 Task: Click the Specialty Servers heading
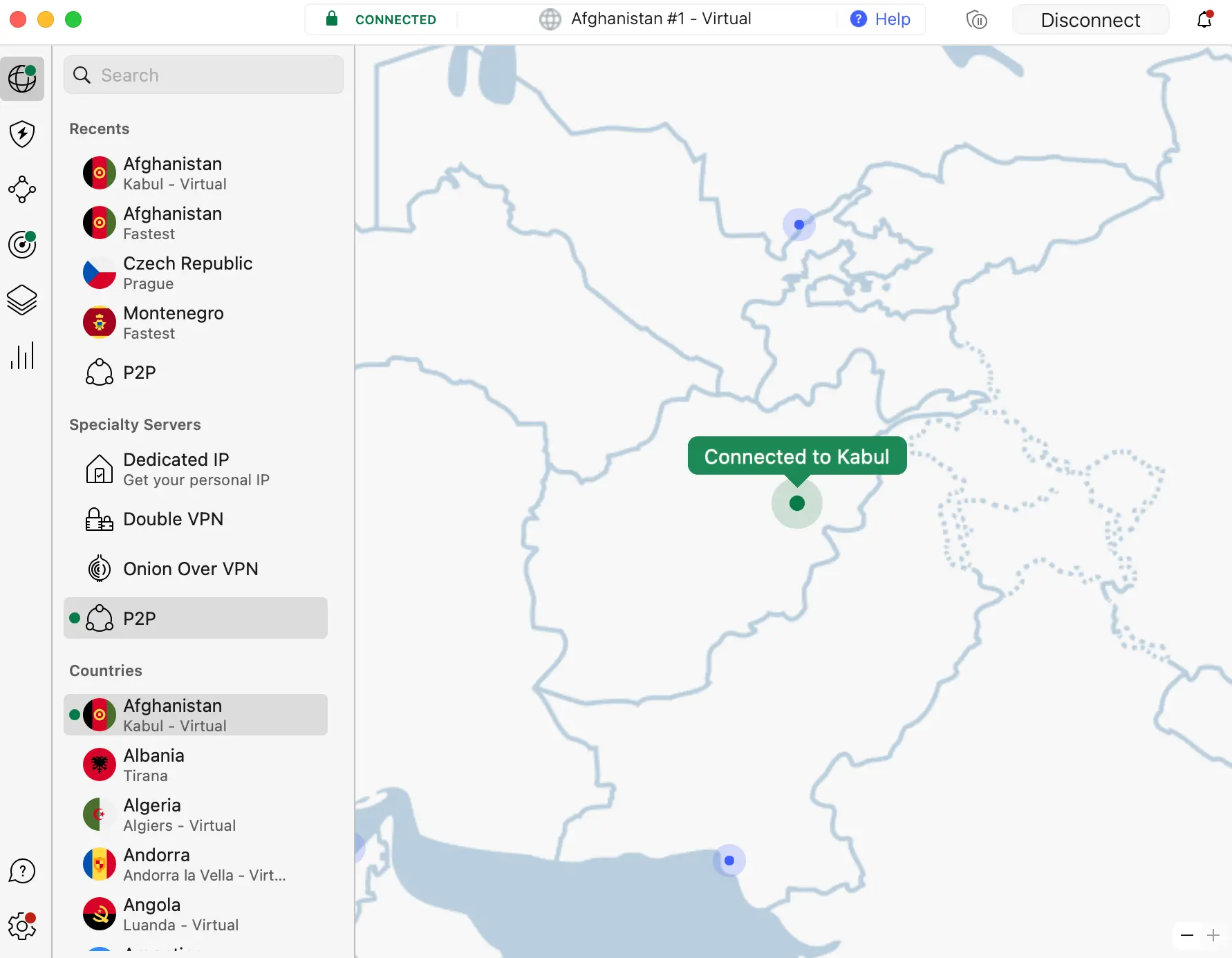point(135,424)
